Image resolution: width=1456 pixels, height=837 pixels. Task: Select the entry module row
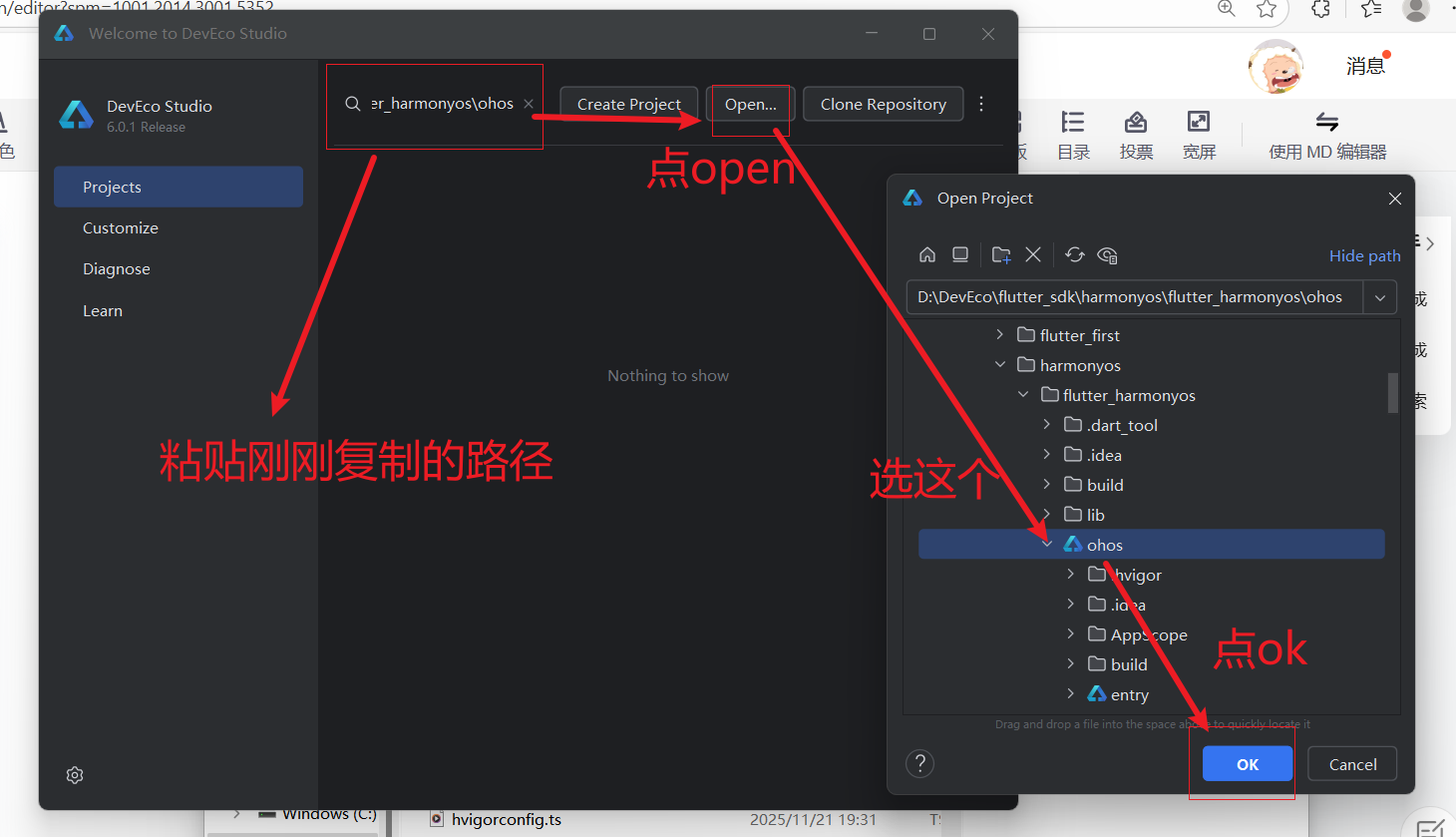coord(1152,694)
